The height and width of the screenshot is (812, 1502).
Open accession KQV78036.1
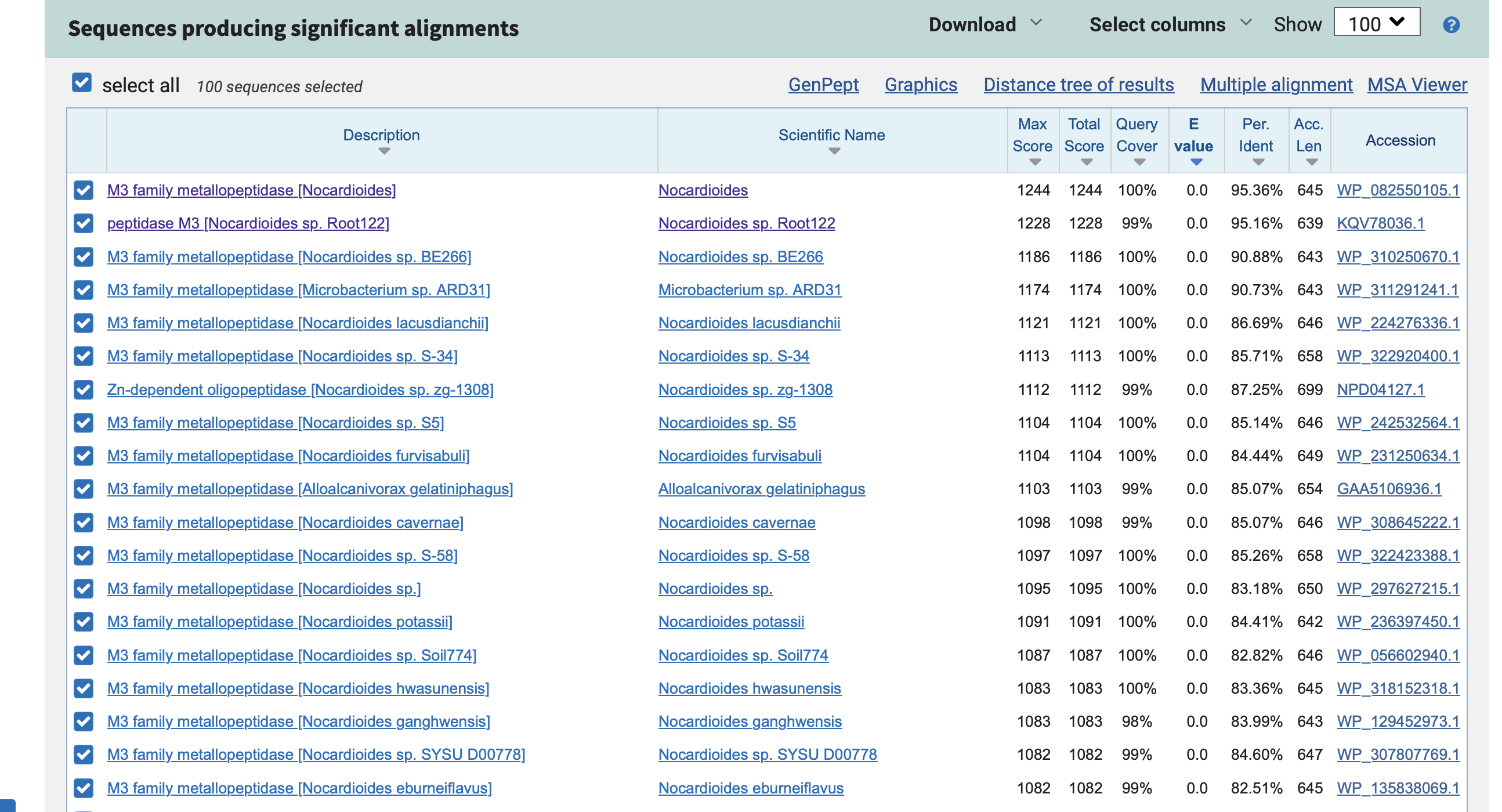[x=1380, y=224]
